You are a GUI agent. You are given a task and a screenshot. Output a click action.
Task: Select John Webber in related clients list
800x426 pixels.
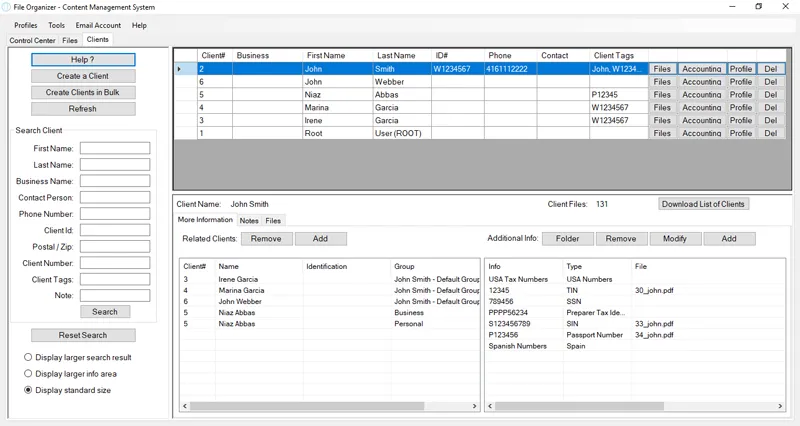[330, 302]
